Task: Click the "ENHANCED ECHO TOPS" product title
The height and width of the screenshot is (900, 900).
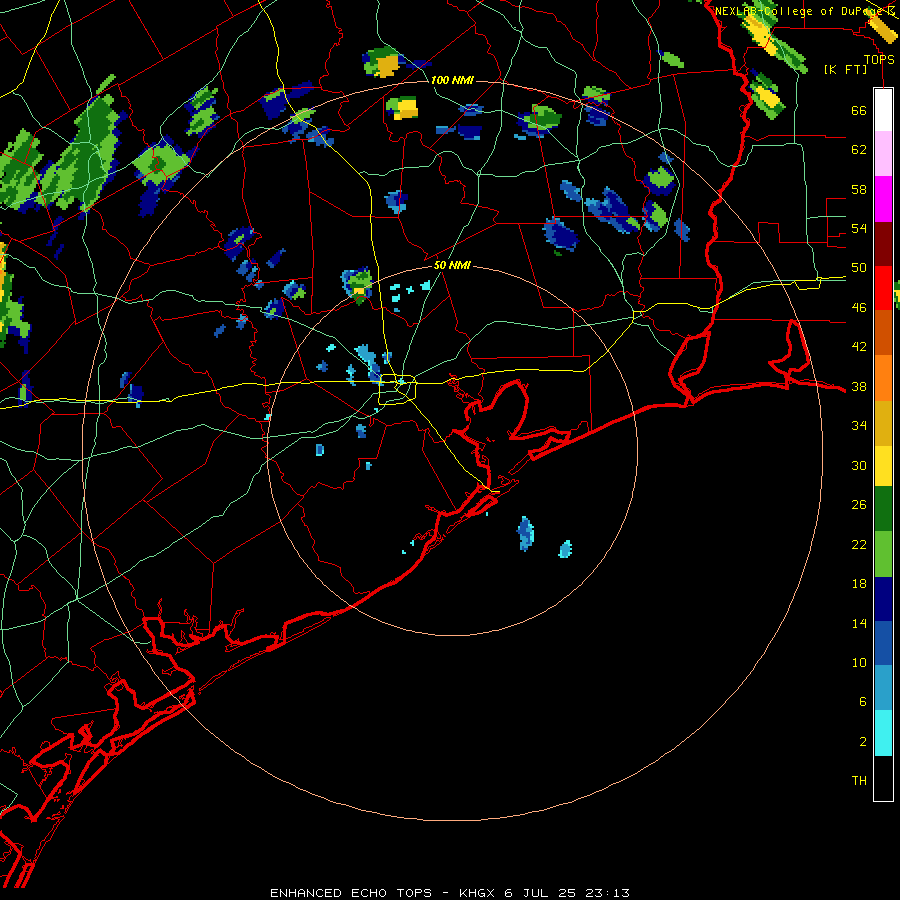Action: 351,893
